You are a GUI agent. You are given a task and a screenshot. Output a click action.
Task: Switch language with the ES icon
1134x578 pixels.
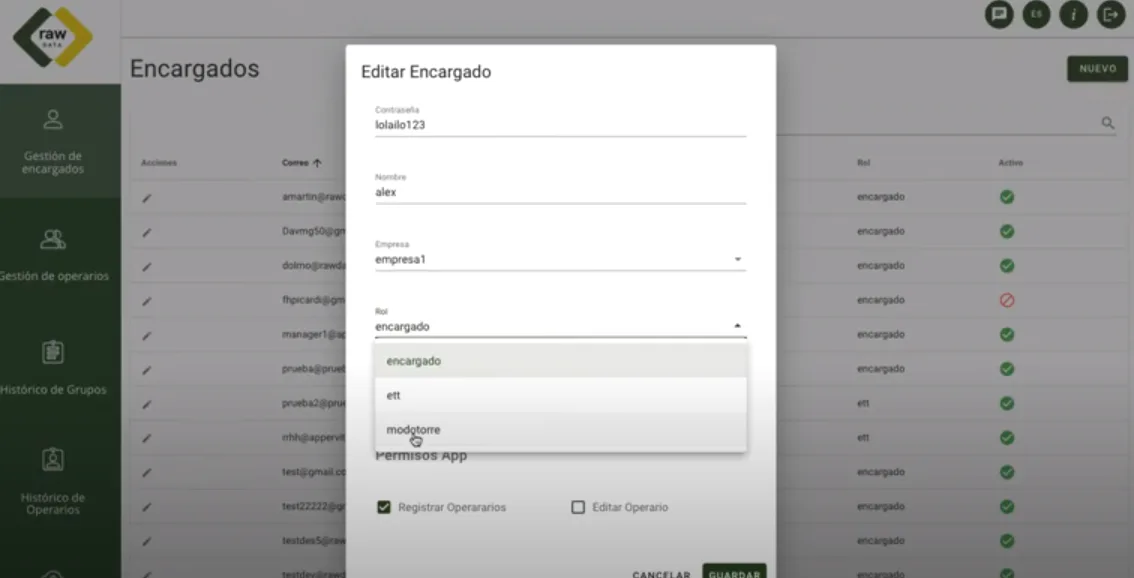1036,14
